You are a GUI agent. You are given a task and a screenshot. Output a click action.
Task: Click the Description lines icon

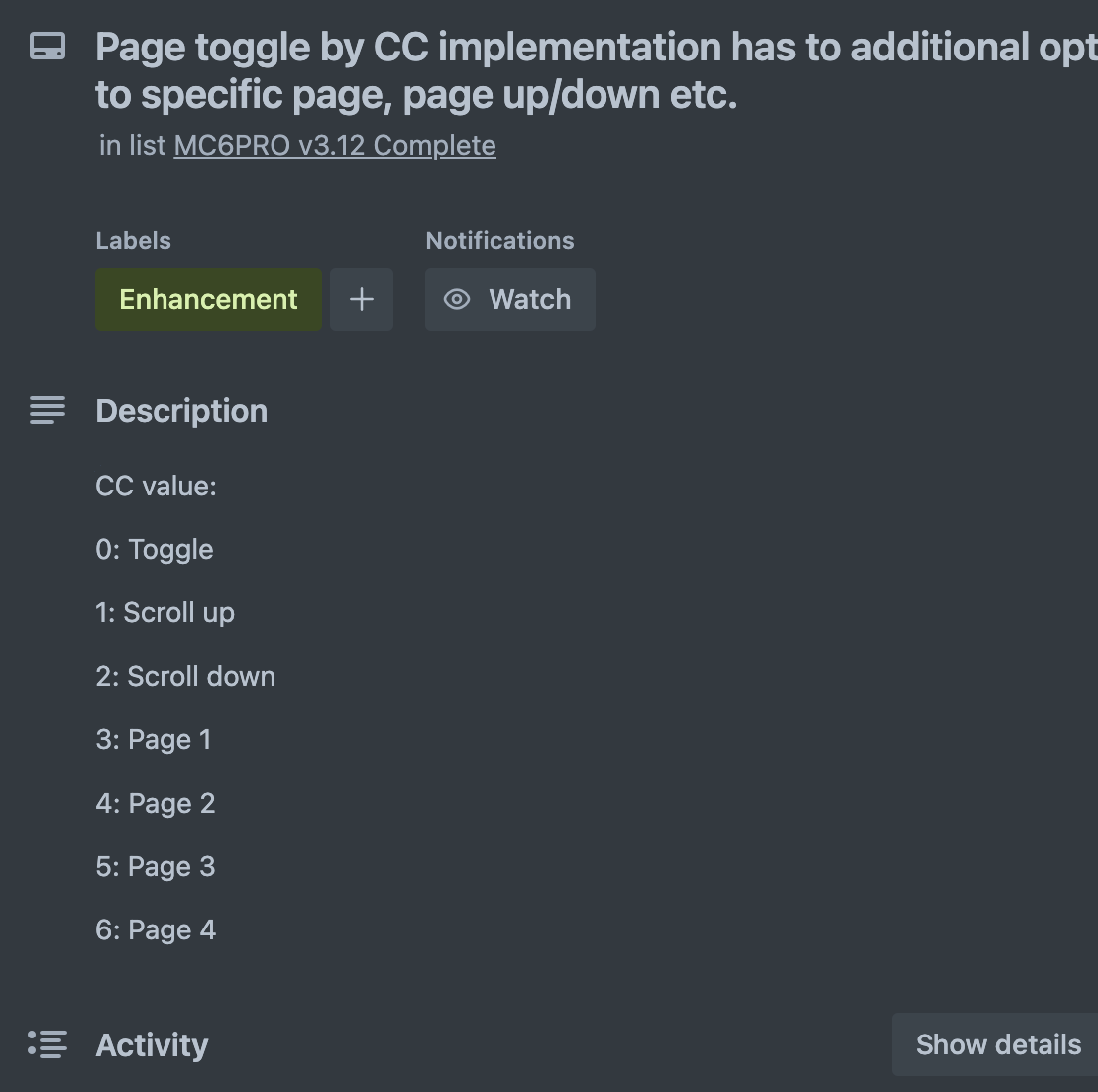coord(48,410)
